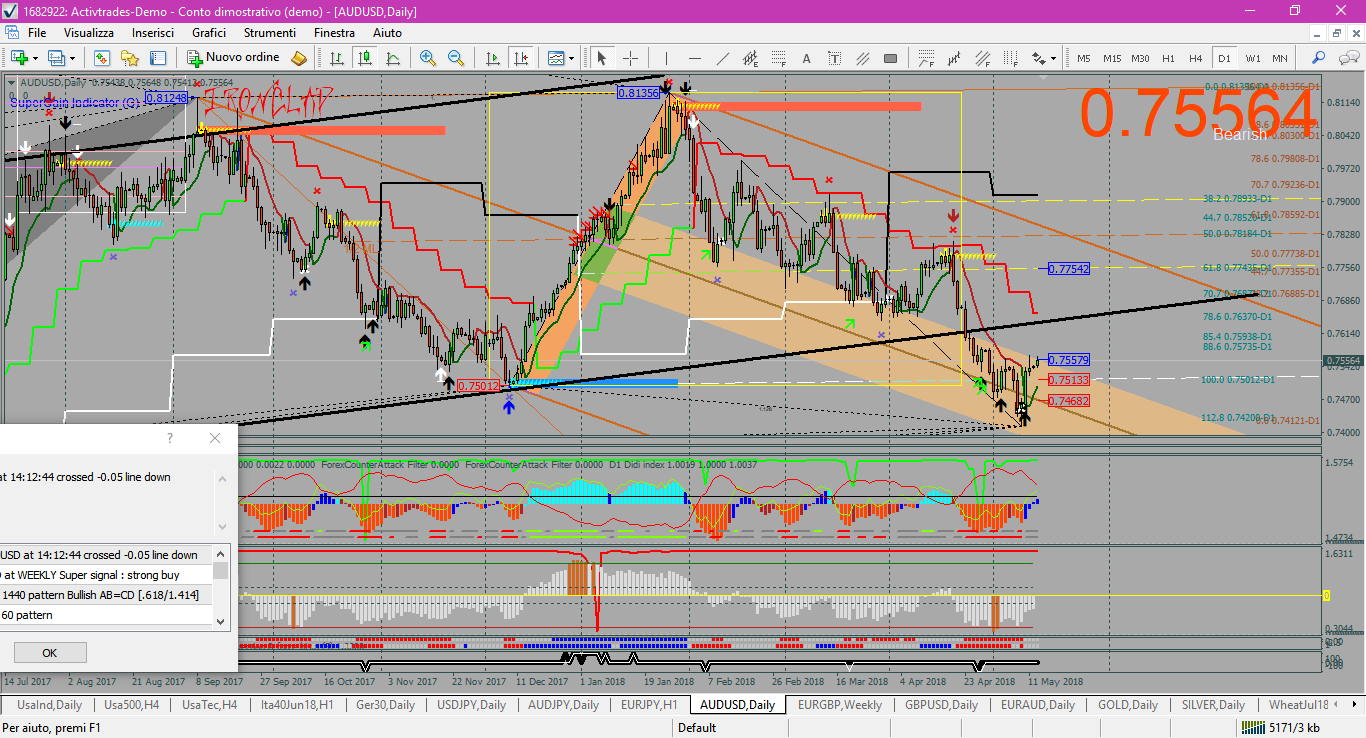Open the chart templates icon
Screen dimensions: 1366x738
click(x=556, y=58)
